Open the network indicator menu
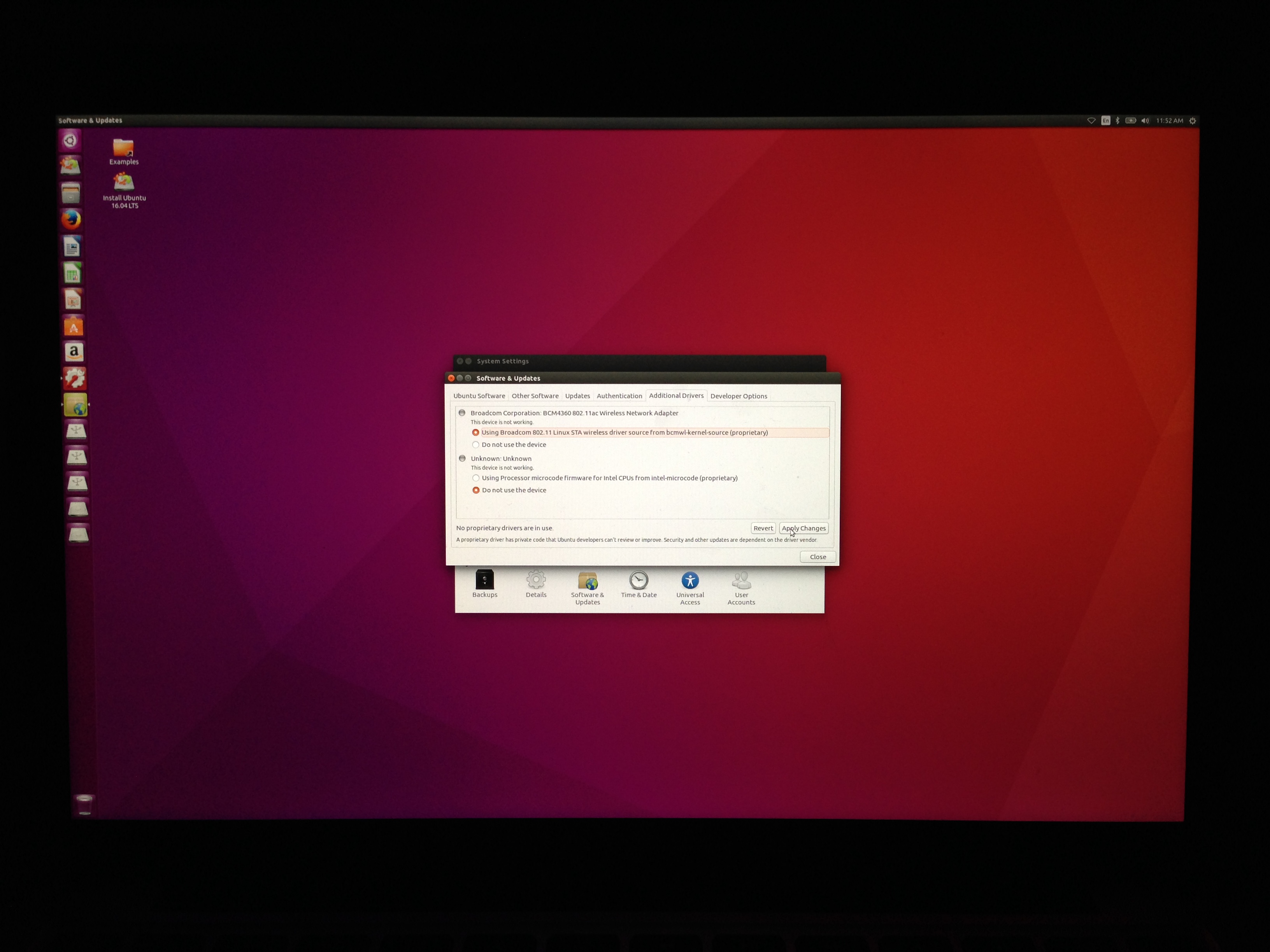The height and width of the screenshot is (952, 1270). click(1091, 121)
